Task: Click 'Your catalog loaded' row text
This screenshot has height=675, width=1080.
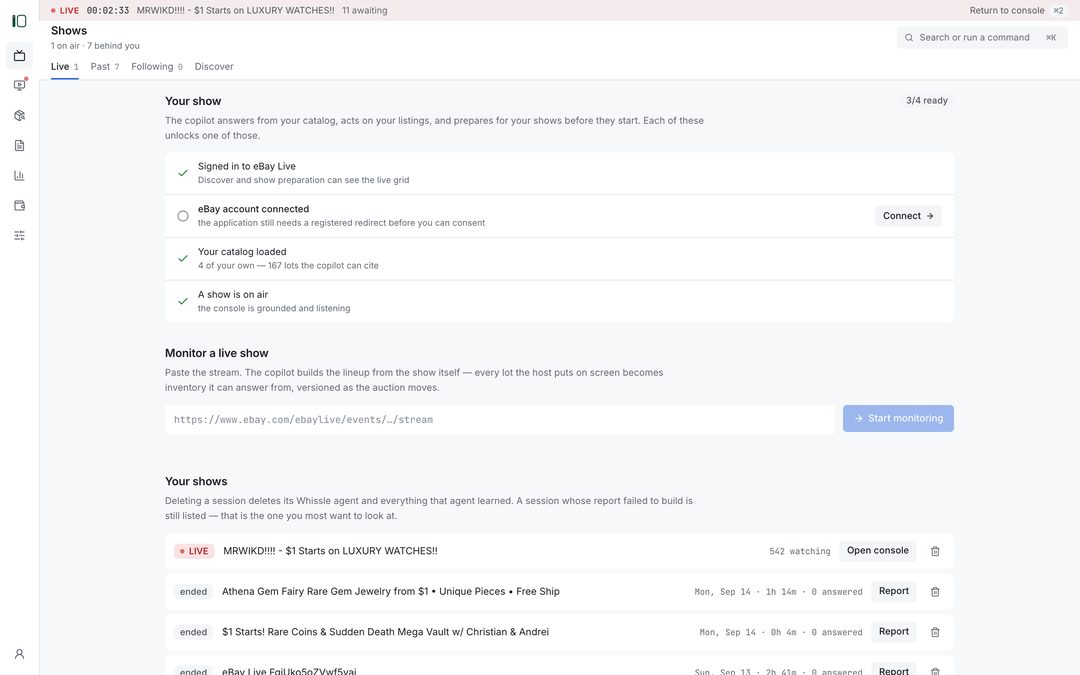Action: pos(242,251)
